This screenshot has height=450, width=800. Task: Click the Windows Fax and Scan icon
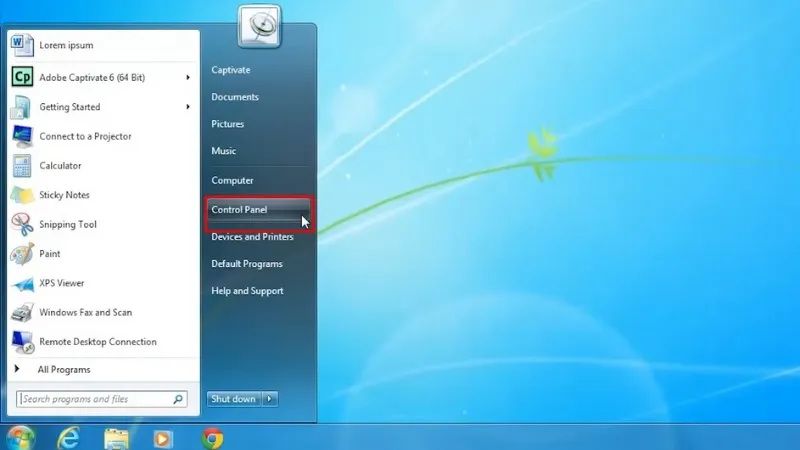[x=22, y=312]
